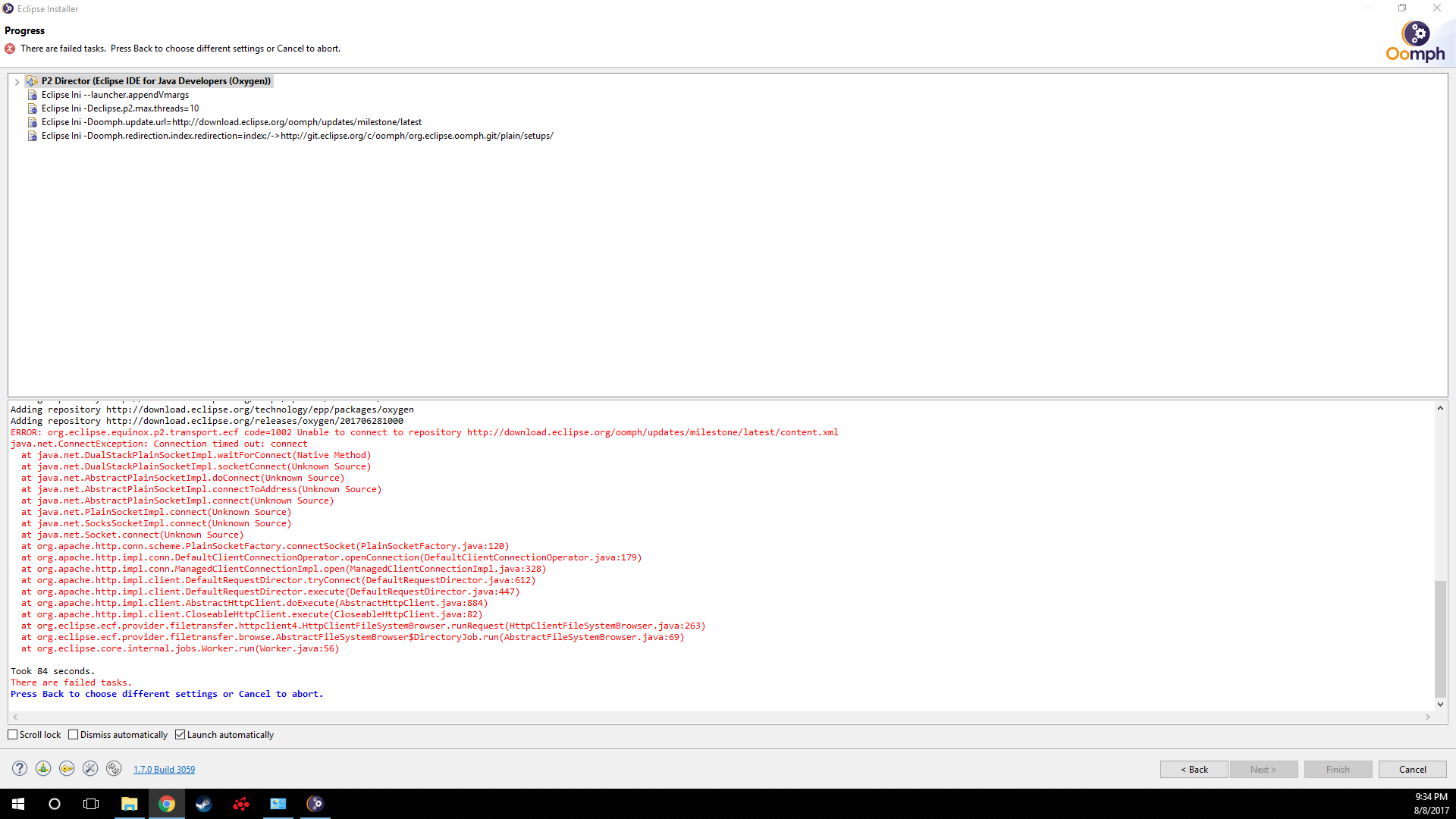This screenshot has width=1456, height=819.
Task: Open File Explorer from the taskbar
Action: [x=130, y=804]
